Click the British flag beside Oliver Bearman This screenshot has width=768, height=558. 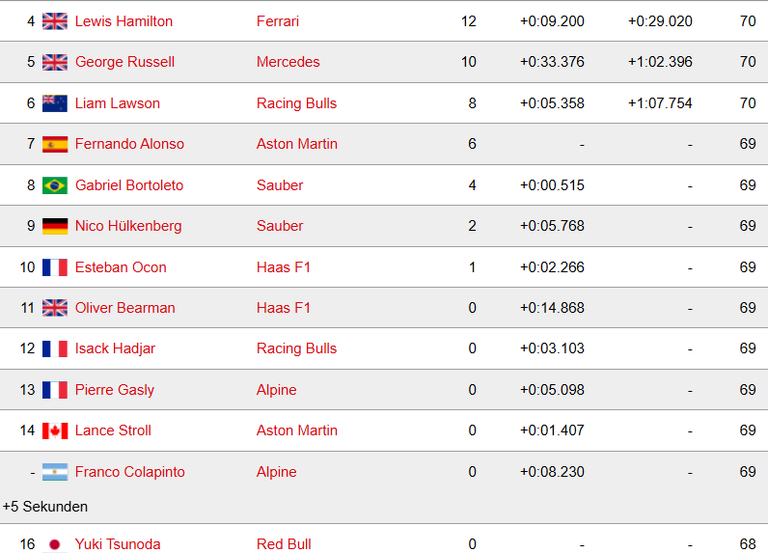click(x=55, y=308)
